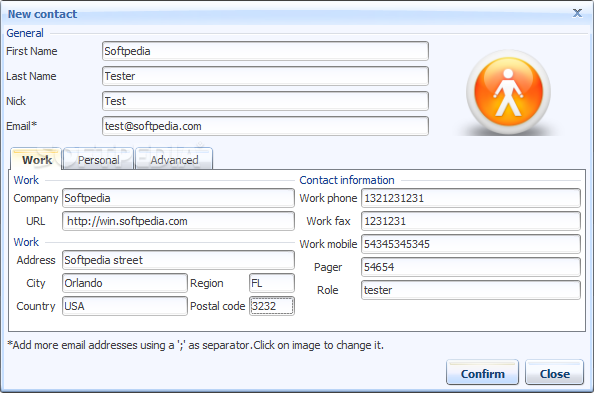Click the 'Company' label
This screenshot has width=594, height=393.
click(36, 198)
